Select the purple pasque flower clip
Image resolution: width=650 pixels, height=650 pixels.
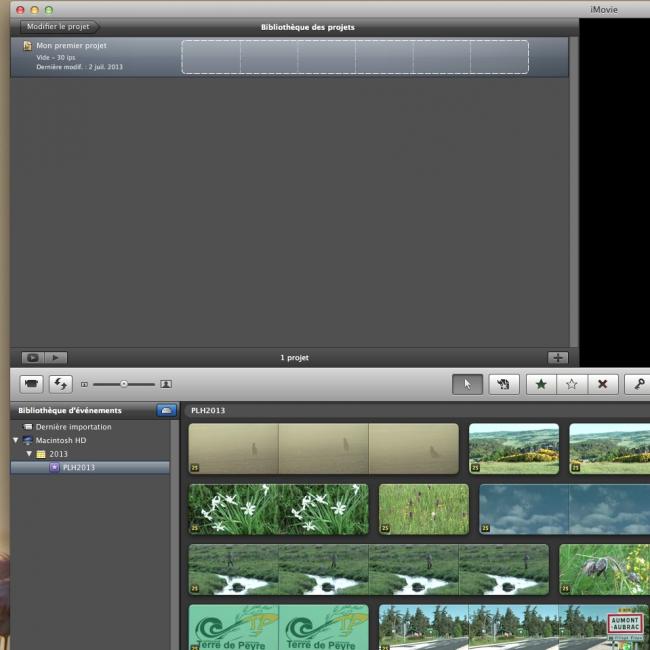604,570
